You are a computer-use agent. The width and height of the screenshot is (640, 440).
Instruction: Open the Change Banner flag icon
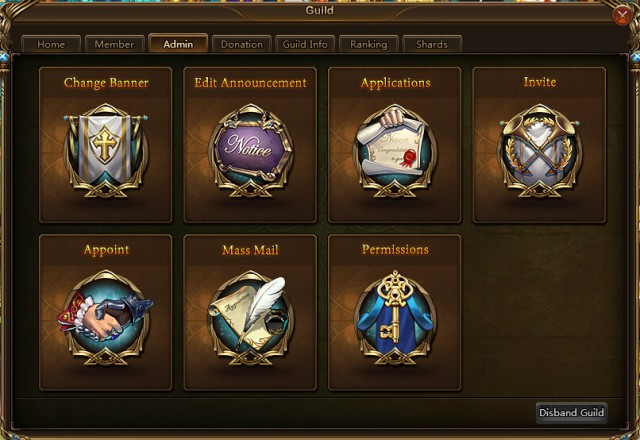pos(105,150)
